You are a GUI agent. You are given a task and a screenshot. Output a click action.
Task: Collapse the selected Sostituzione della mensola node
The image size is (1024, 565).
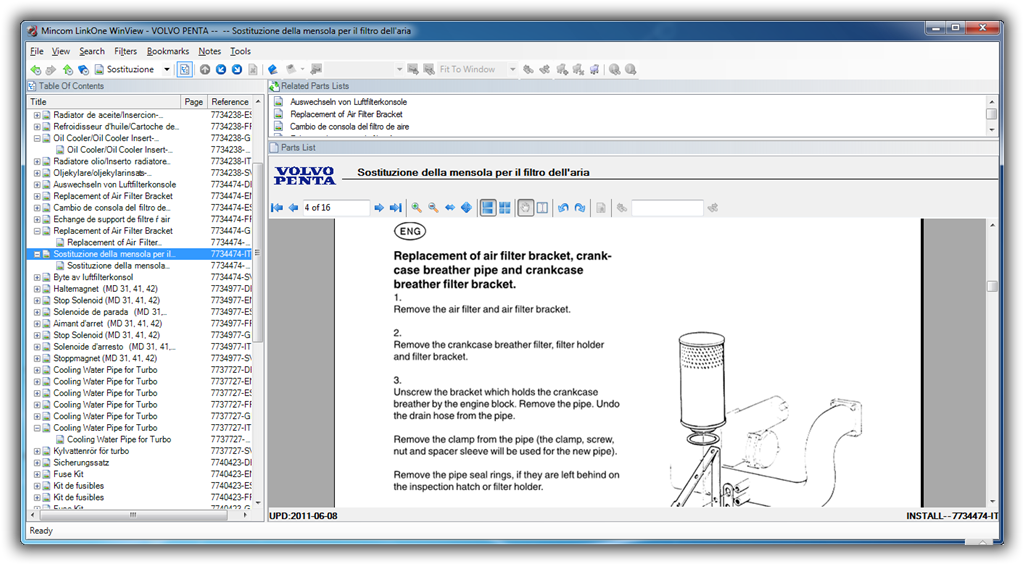pyautogui.click(x=37, y=254)
